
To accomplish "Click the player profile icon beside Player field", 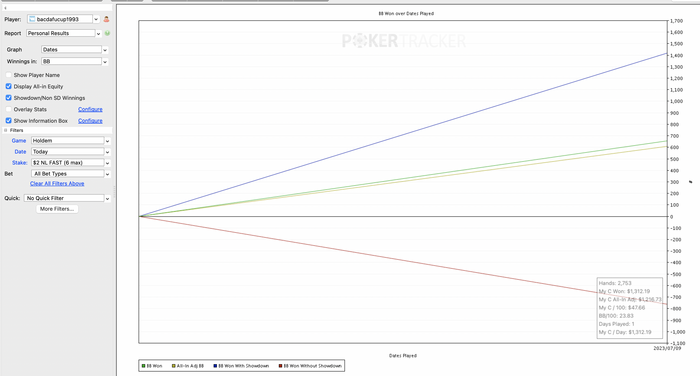I will click(x=106, y=19).
